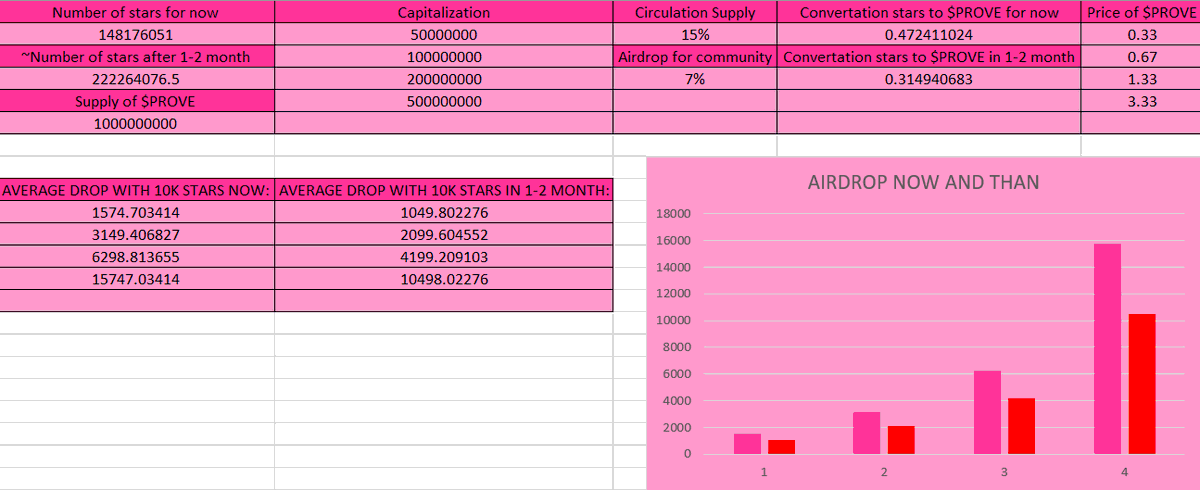Click the red bar in chart category 4
The width and height of the screenshot is (1200, 490).
point(1142,384)
